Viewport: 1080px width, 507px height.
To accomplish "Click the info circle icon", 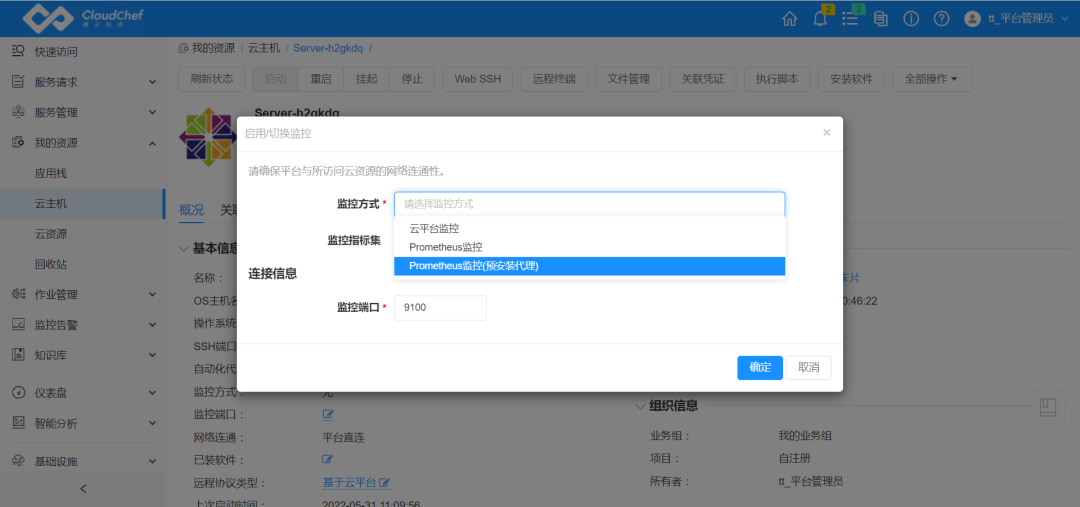I will [911, 19].
